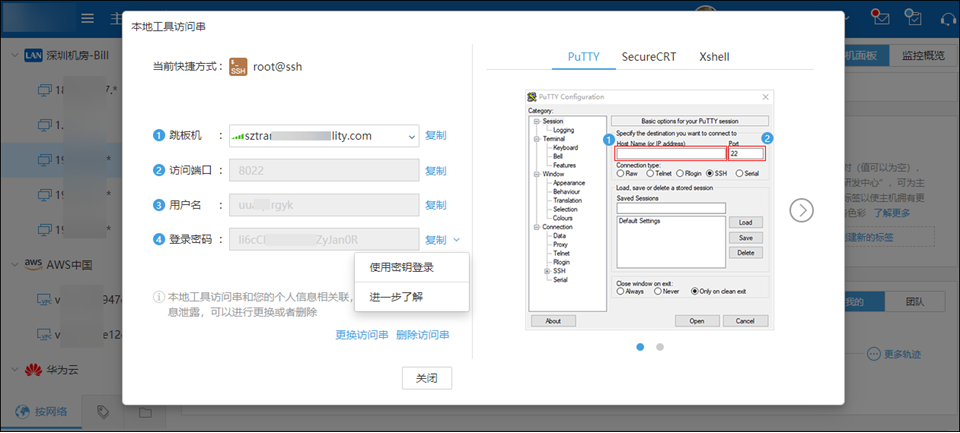Click the PuTTY Configuration tutorial image

(650, 210)
